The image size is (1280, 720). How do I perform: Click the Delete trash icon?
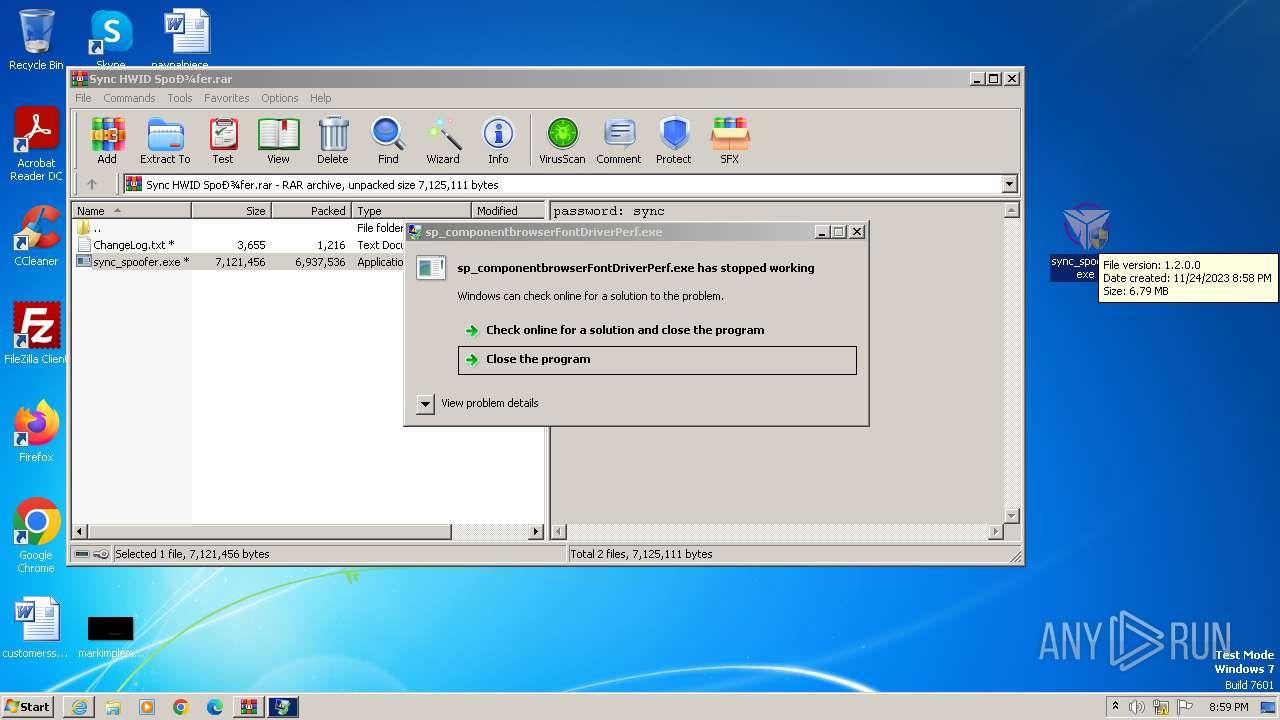point(333,141)
